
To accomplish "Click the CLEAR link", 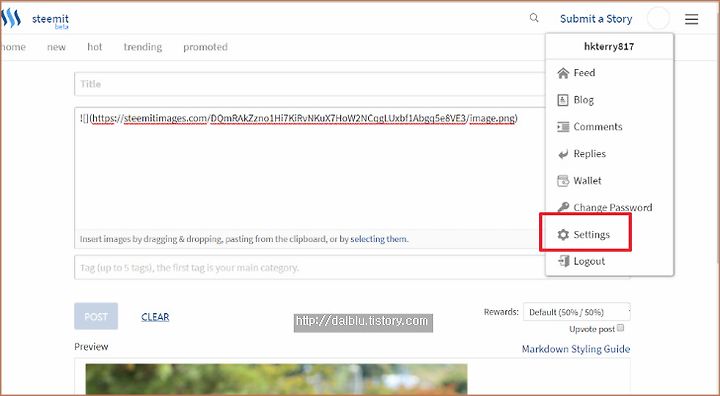I will pos(155,317).
